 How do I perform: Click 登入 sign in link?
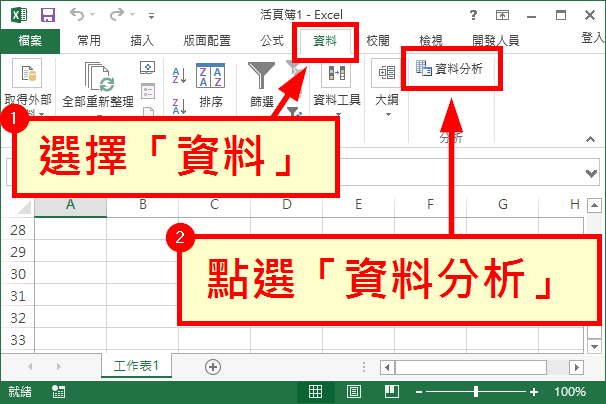593,38
